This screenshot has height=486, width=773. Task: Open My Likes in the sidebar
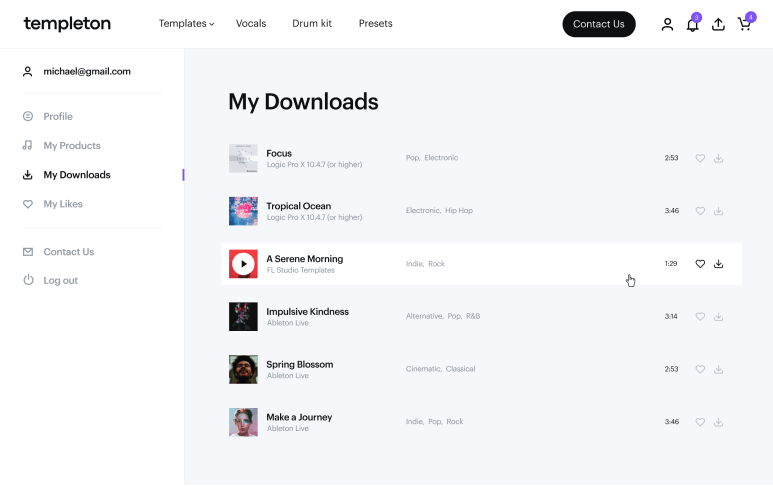63,204
